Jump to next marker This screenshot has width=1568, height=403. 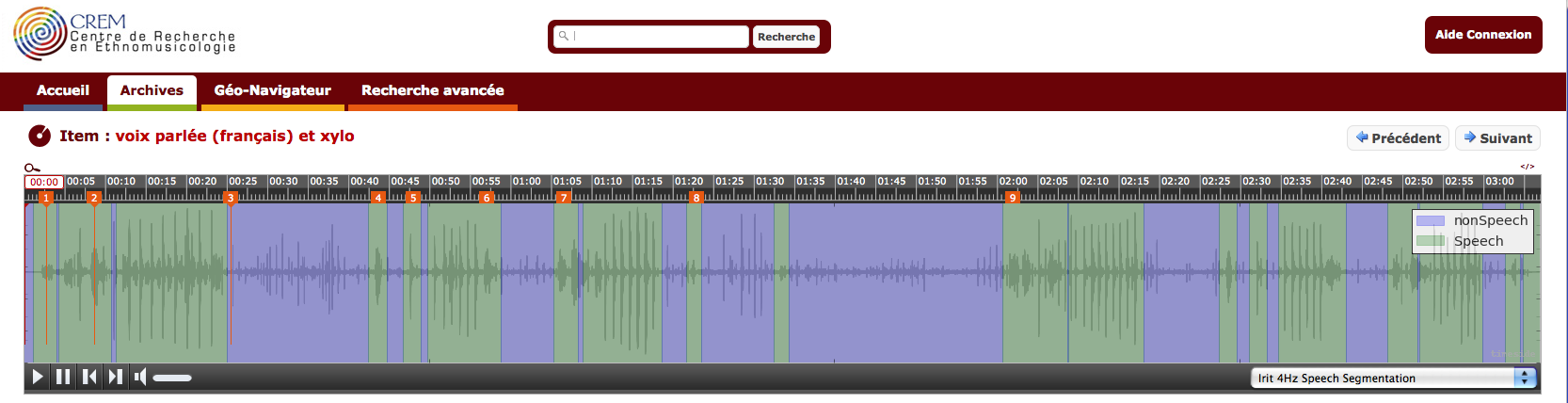click(115, 377)
